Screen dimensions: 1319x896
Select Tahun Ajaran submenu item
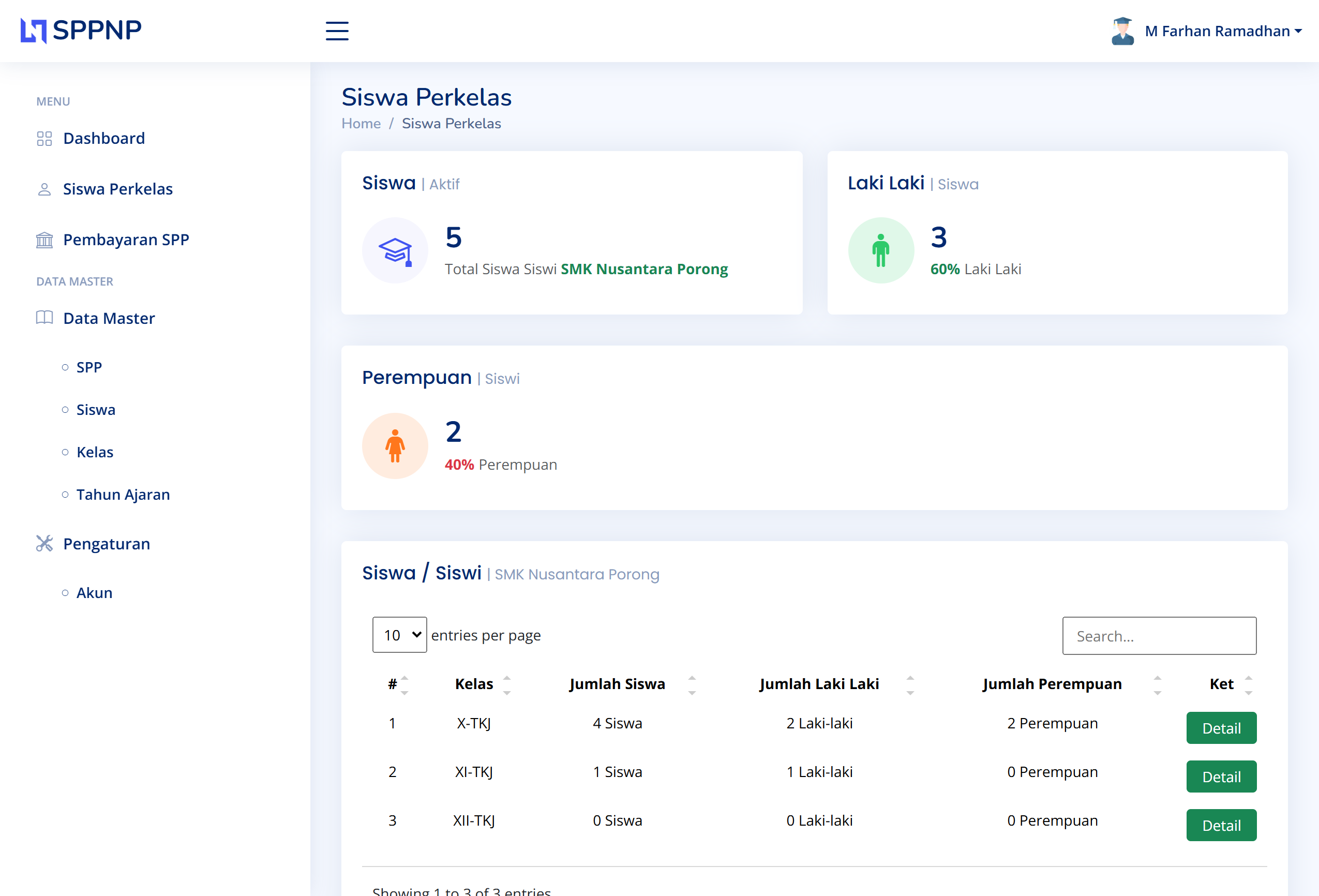pos(123,495)
